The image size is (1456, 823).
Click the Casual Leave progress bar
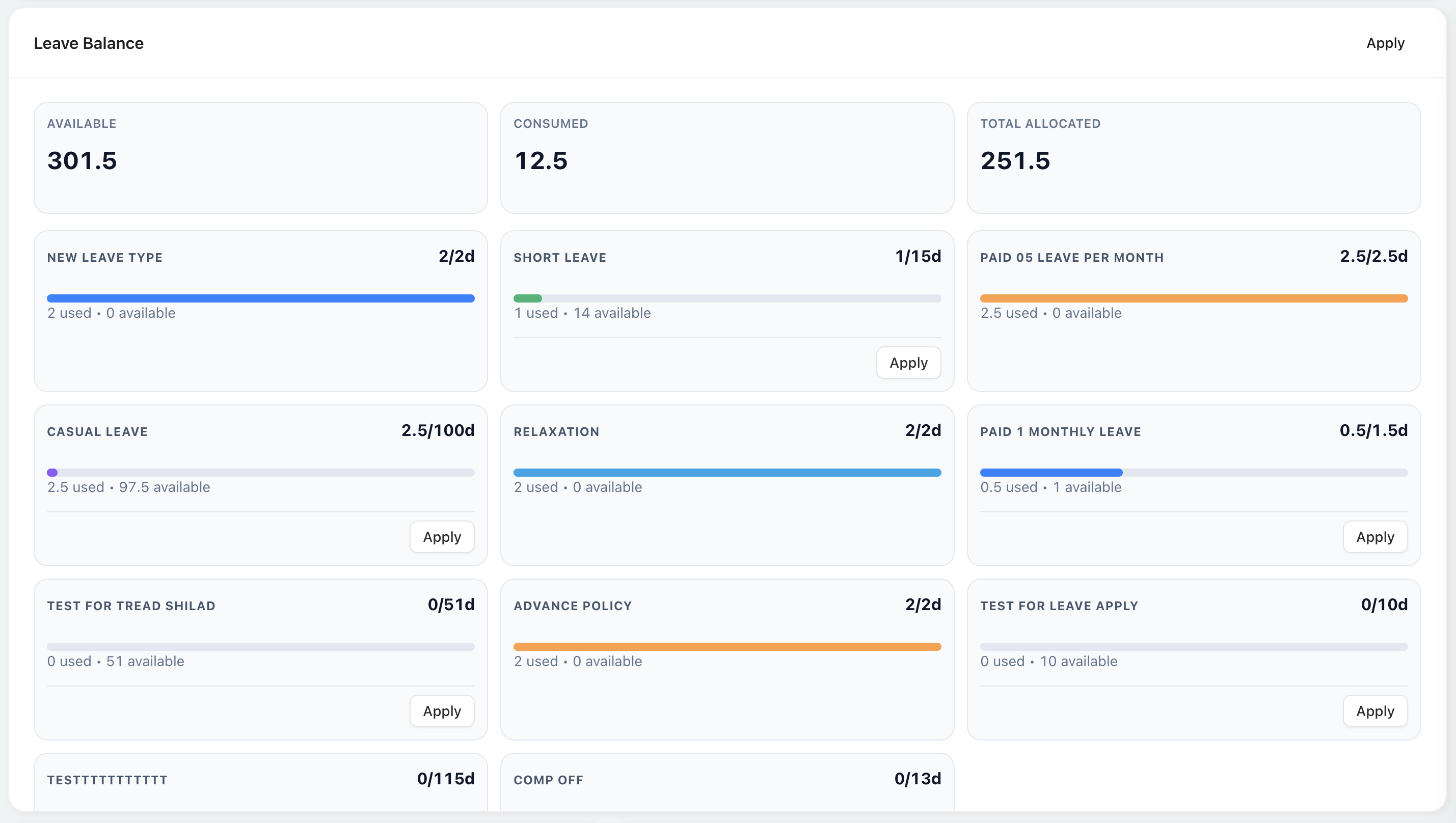tap(261, 472)
